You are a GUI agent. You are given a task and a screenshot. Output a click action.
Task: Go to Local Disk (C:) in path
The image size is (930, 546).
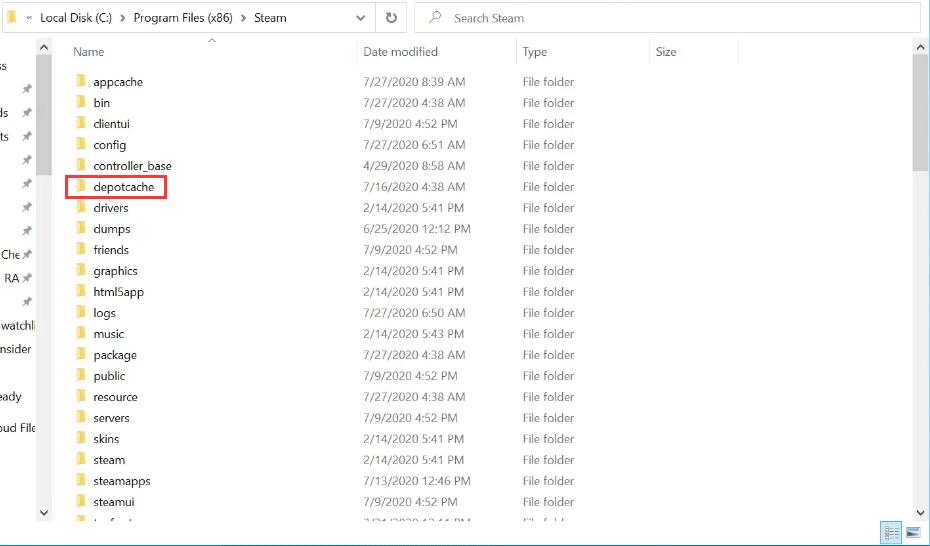point(76,18)
